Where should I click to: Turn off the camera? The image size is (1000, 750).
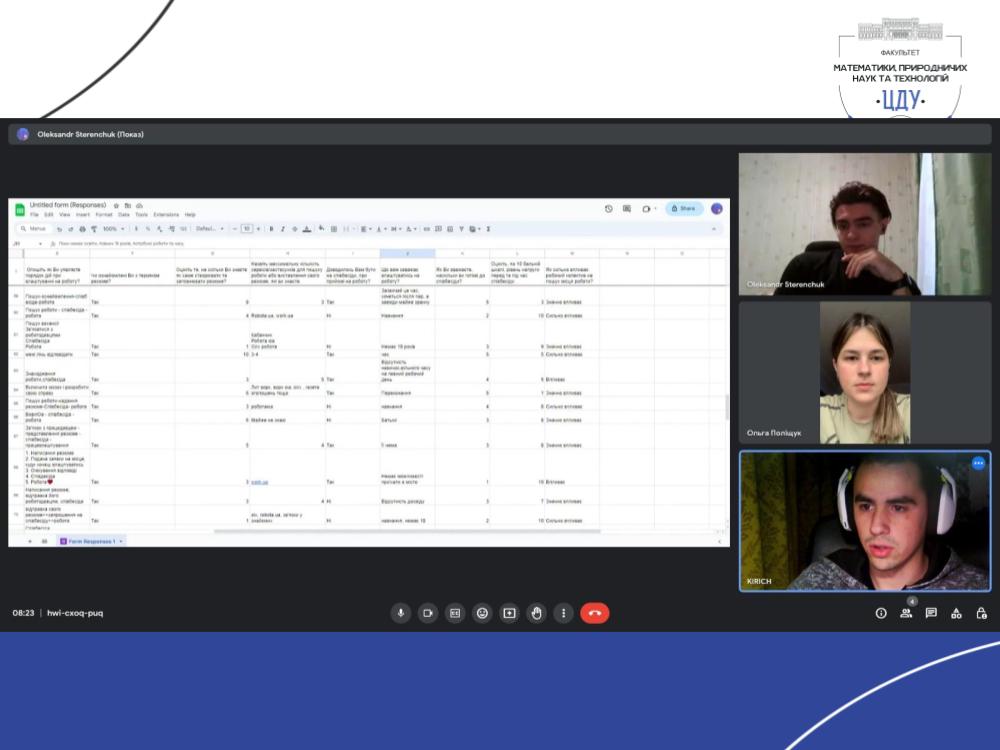pos(428,613)
